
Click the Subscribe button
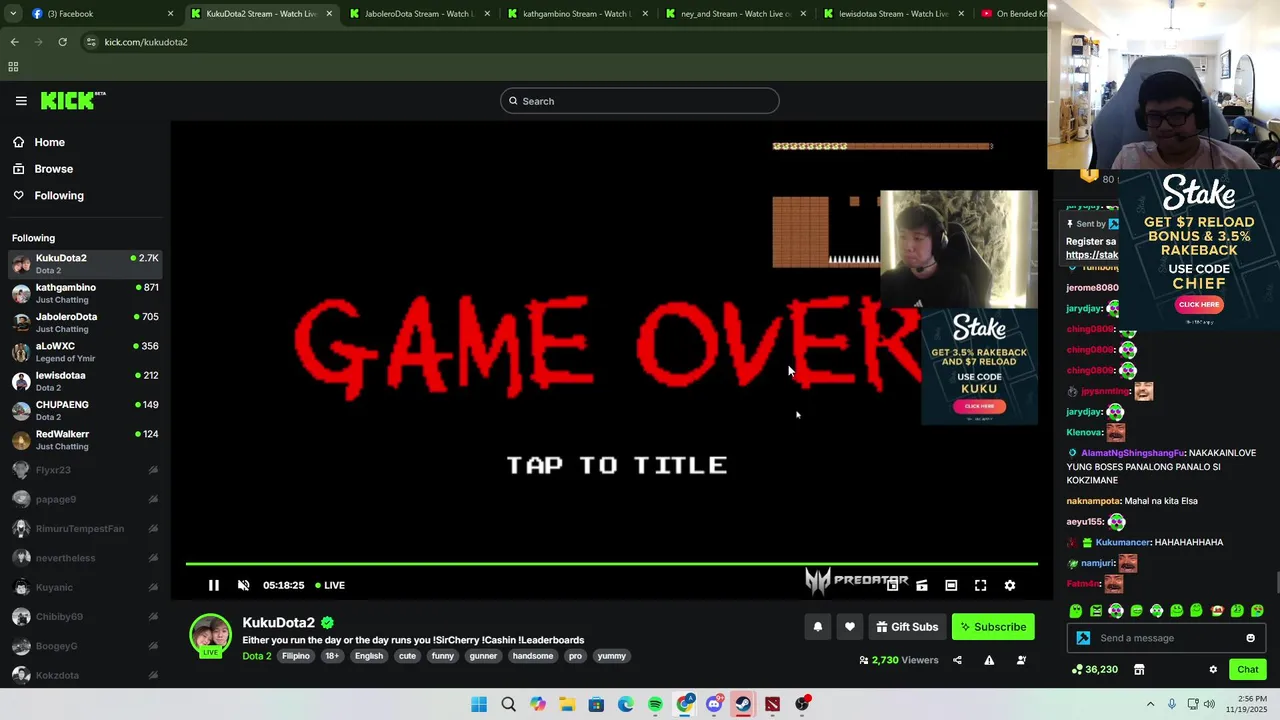point(993,627)
